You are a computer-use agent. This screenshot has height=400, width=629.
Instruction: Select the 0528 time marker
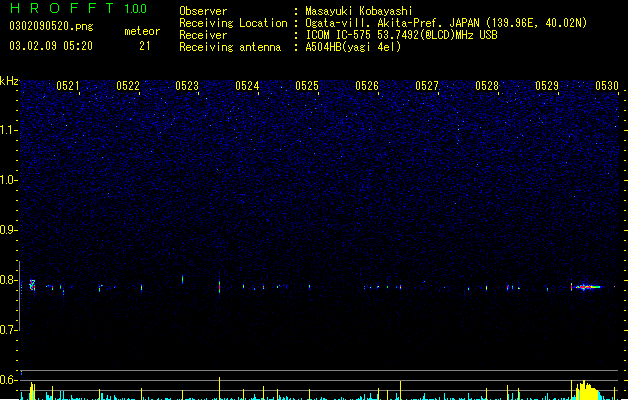[487, 86]
